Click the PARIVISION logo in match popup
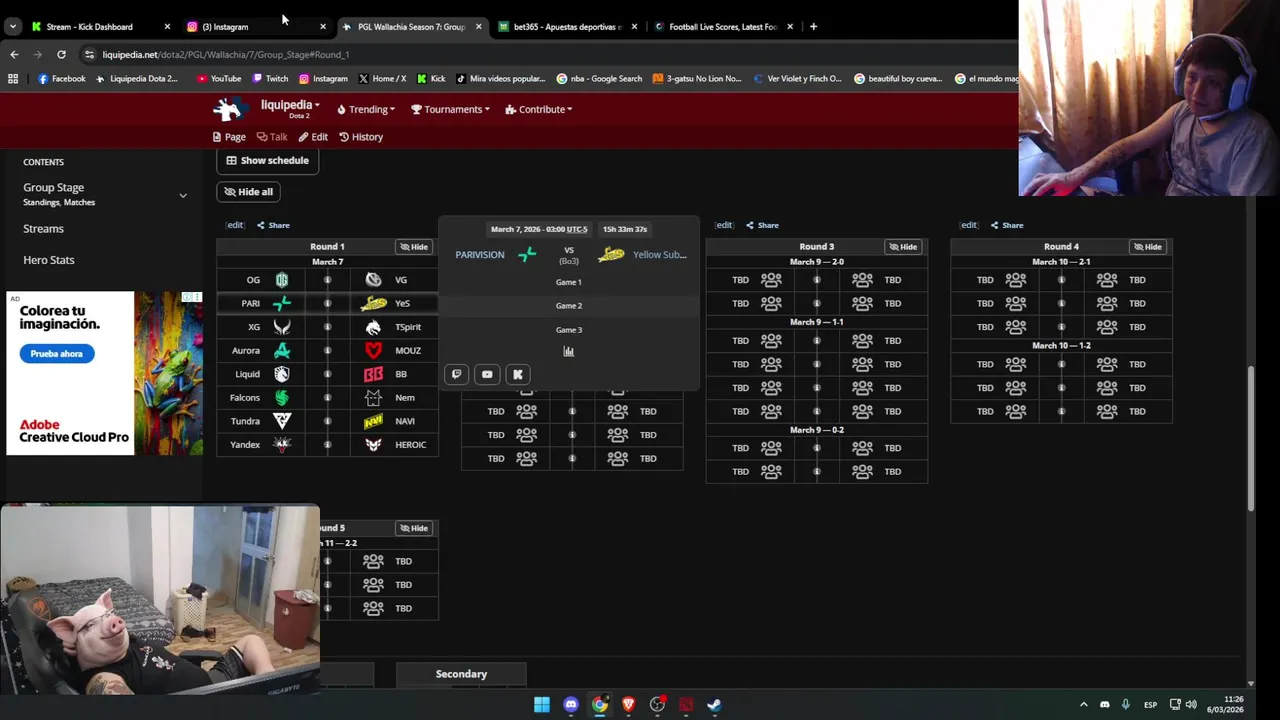 point(527,255)
